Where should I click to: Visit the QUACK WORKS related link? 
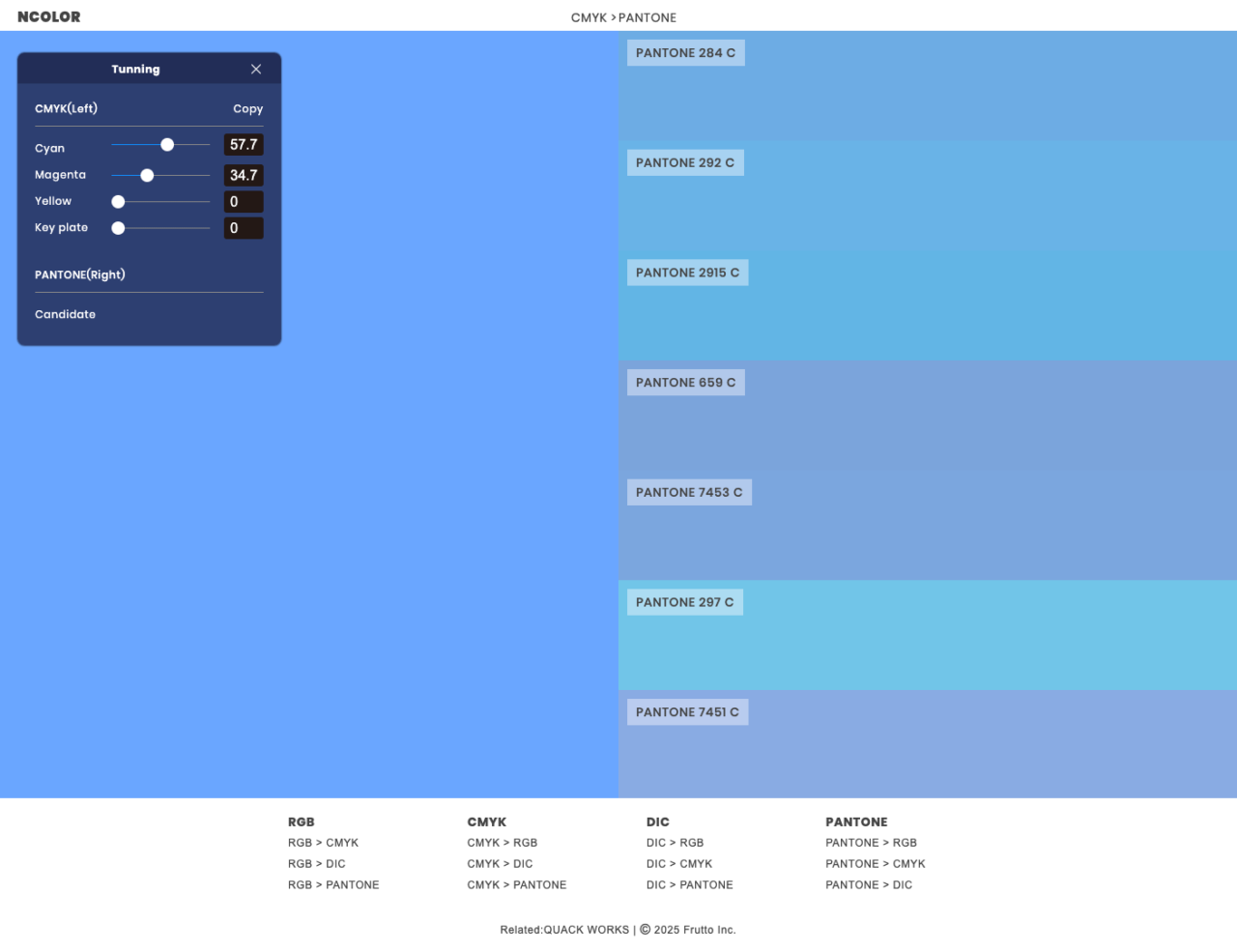(x=586, y=930)
